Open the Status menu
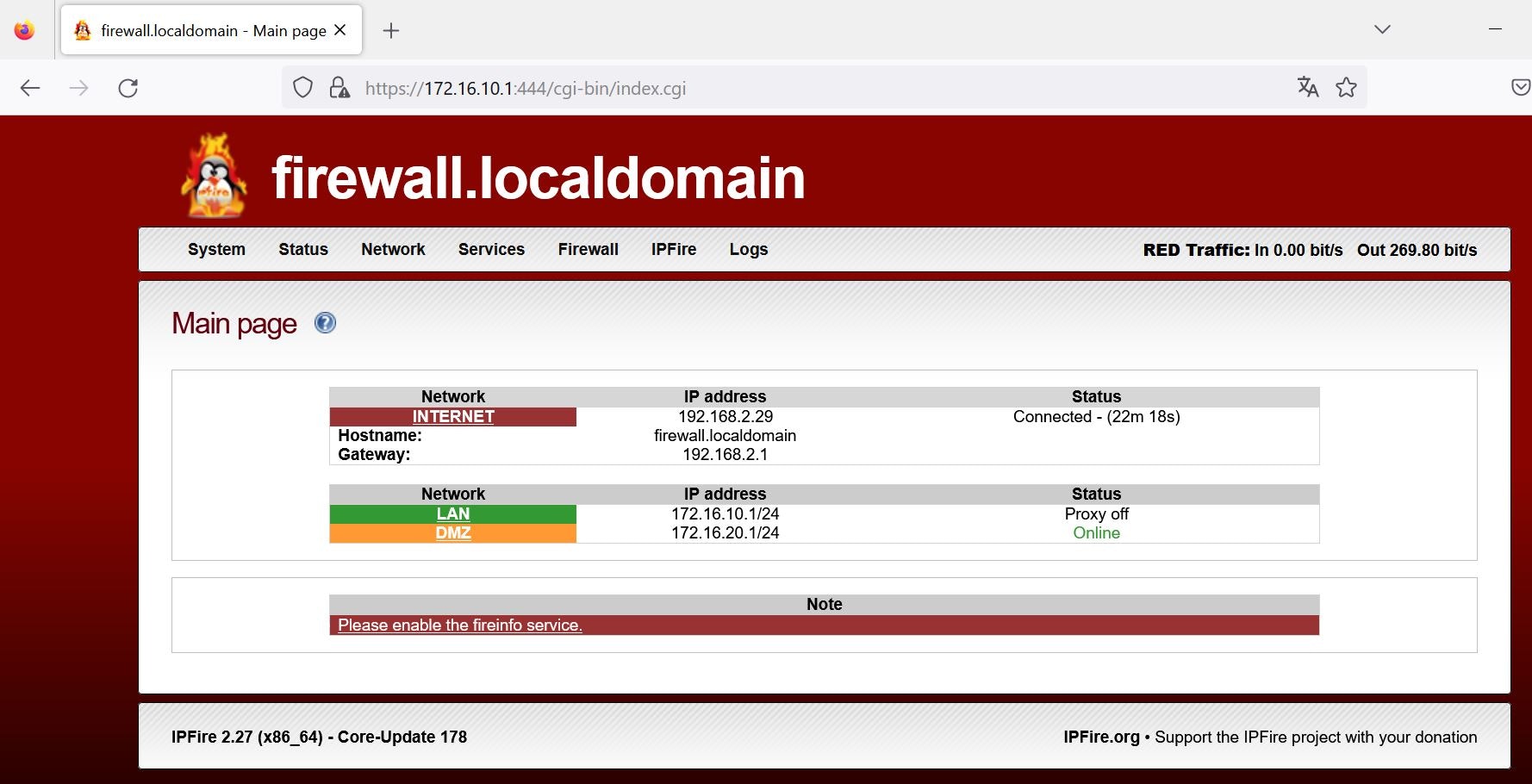 pos(303,249)
